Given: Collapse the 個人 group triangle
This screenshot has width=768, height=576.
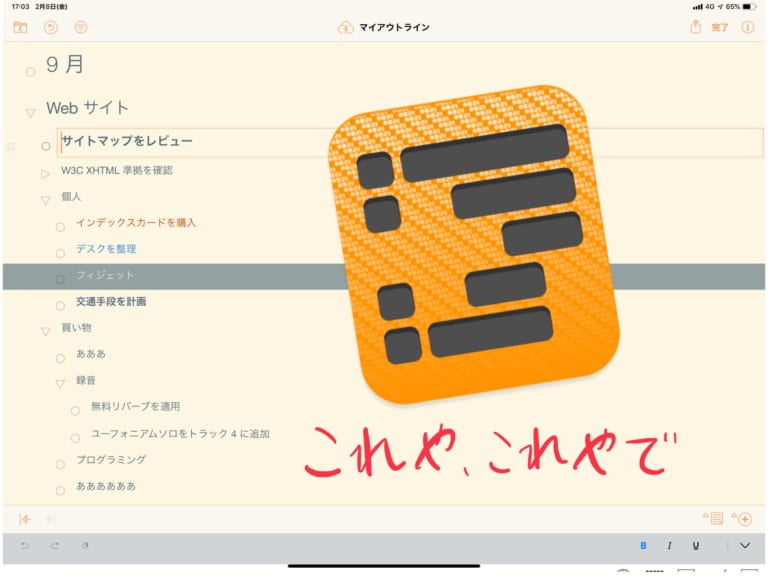Looking at the screenshot, I should (45, 200).
